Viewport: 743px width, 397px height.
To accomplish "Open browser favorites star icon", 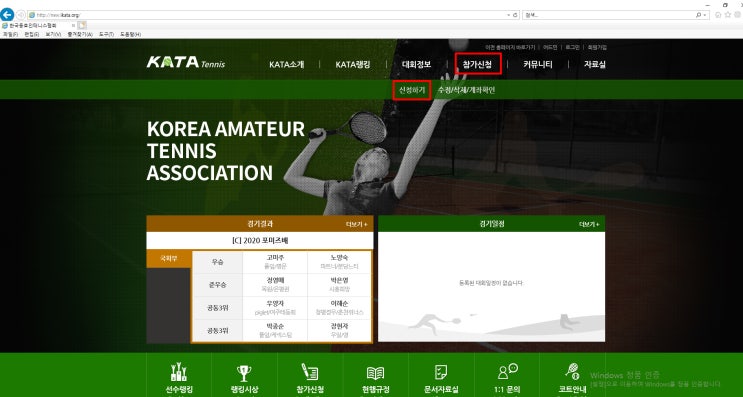I will pos(728,15).
